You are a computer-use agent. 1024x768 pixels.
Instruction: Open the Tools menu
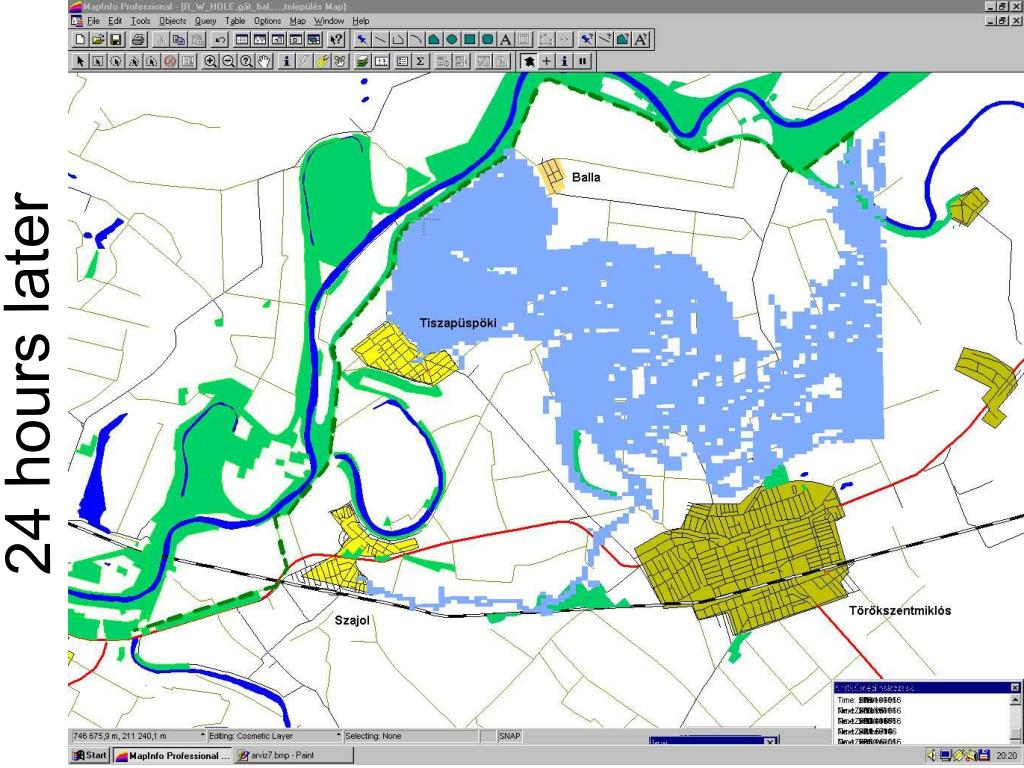(x=140, y=21)
